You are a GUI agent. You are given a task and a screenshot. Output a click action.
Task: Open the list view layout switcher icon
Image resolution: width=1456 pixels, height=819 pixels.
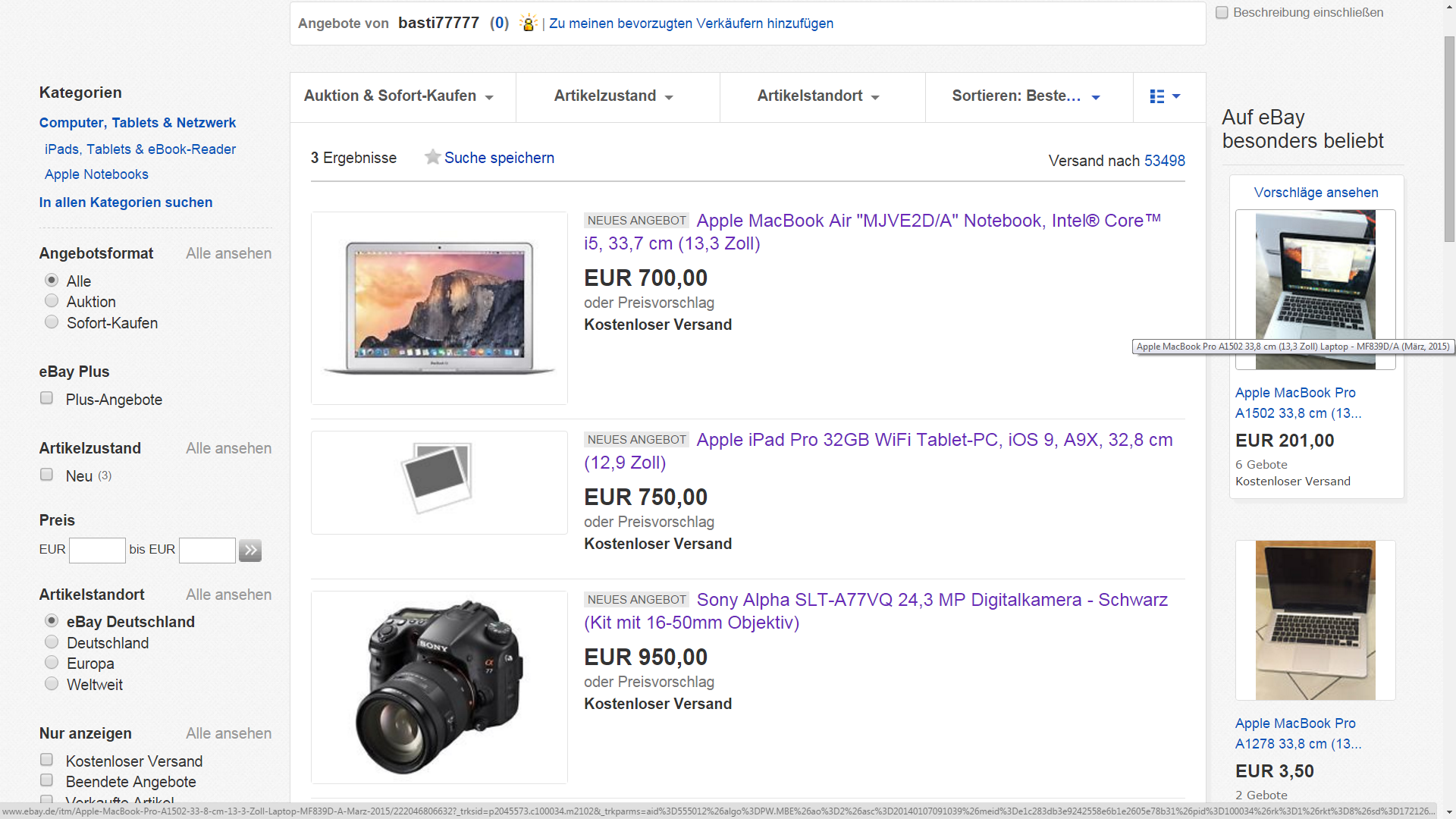[1165, 96]
